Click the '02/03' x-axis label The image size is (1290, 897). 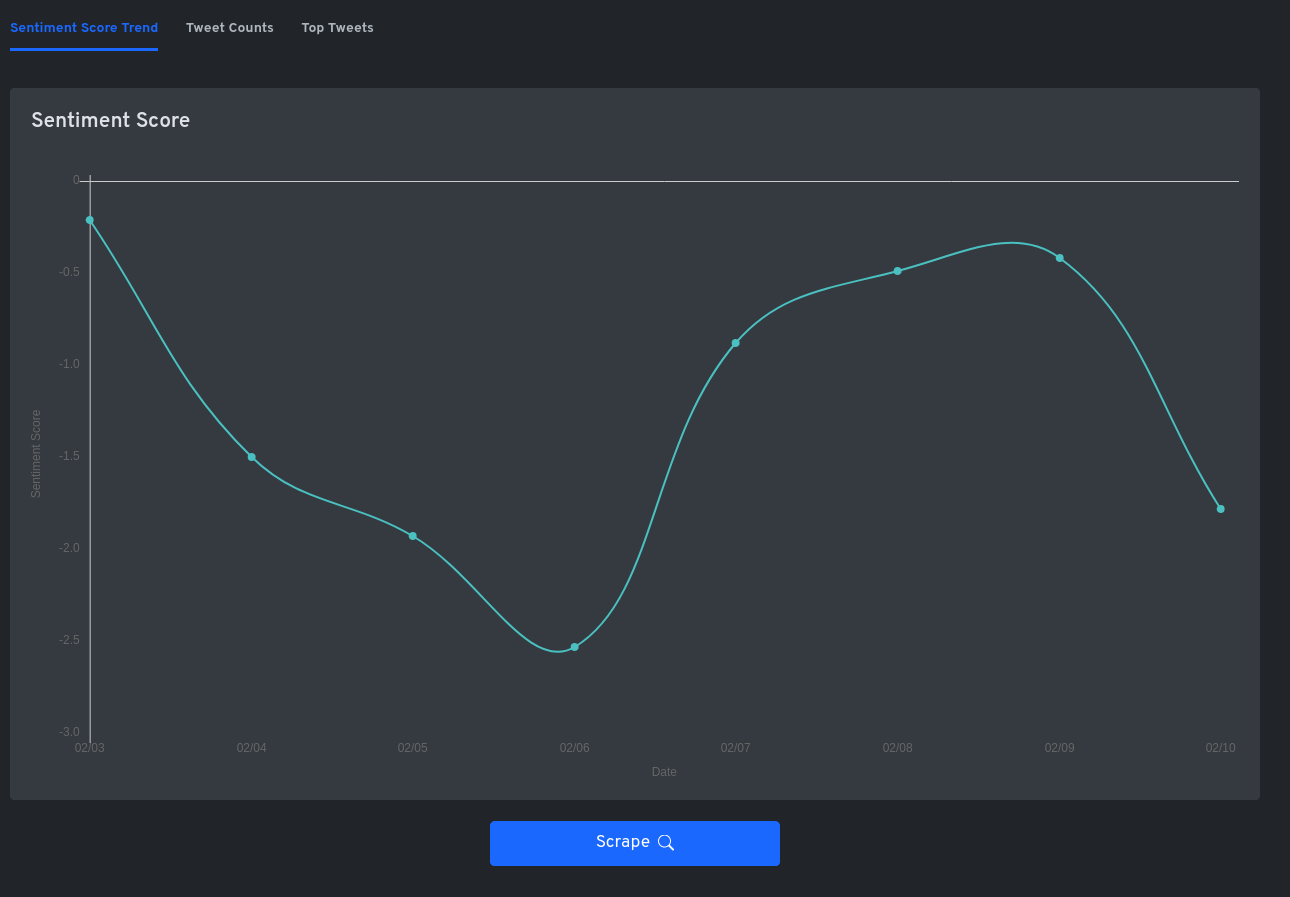pyautogui.click(x=90, y=748)
